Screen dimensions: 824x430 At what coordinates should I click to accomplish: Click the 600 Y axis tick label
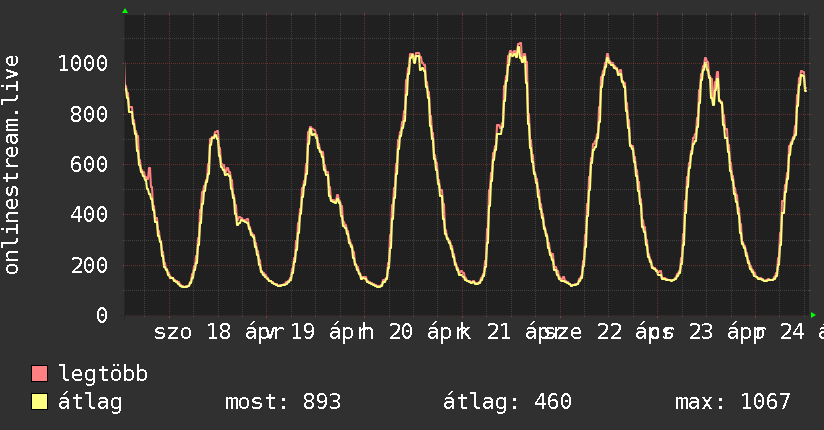pos(89,165)
